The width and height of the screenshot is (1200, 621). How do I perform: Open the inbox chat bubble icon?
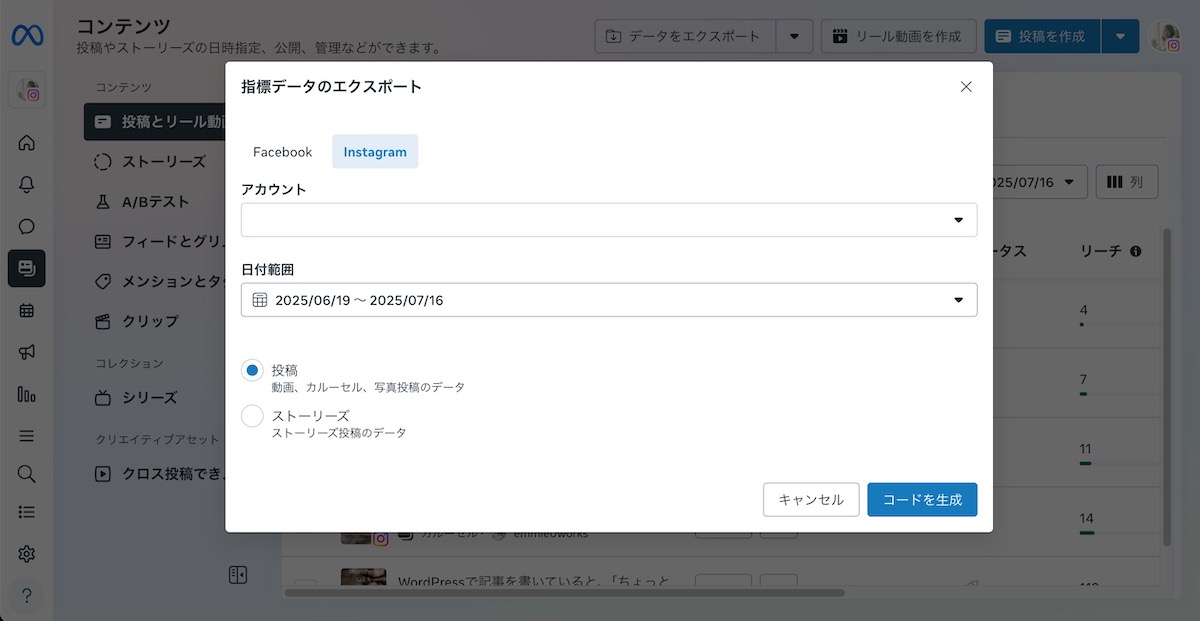[x=27, y=227]
